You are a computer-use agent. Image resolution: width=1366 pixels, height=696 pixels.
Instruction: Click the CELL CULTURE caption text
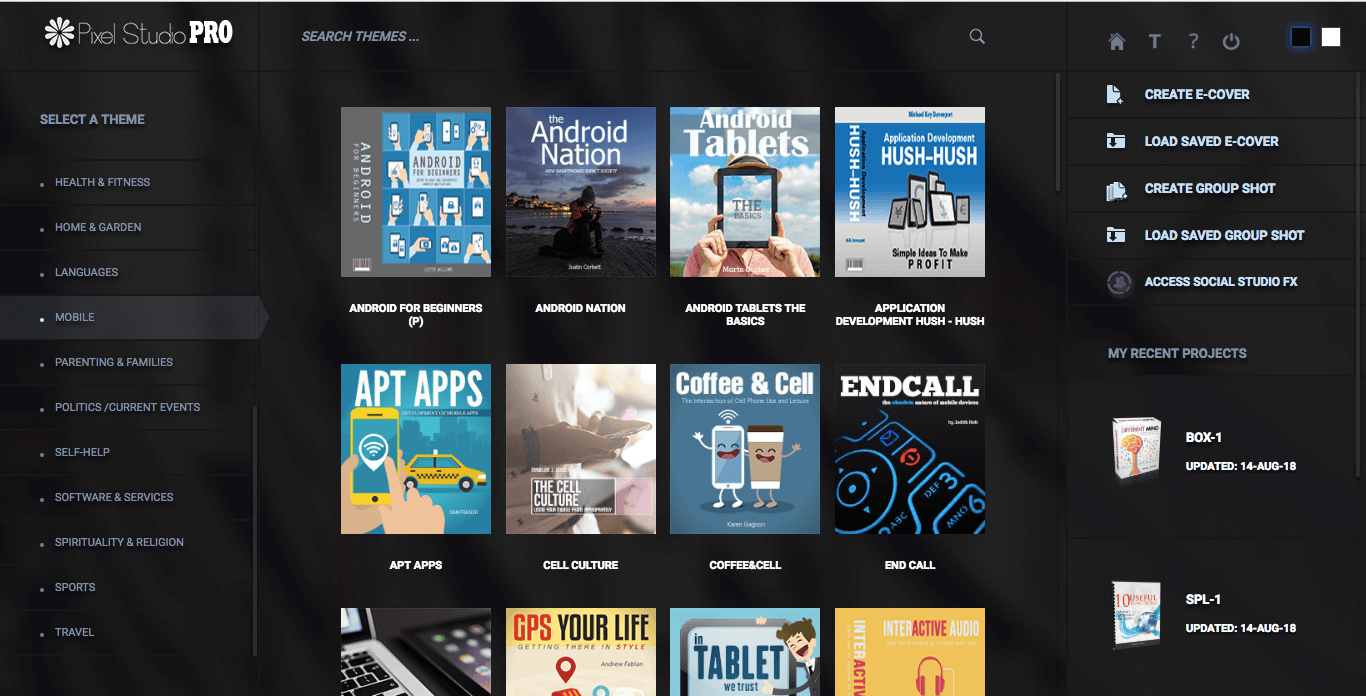click(581, 565)
